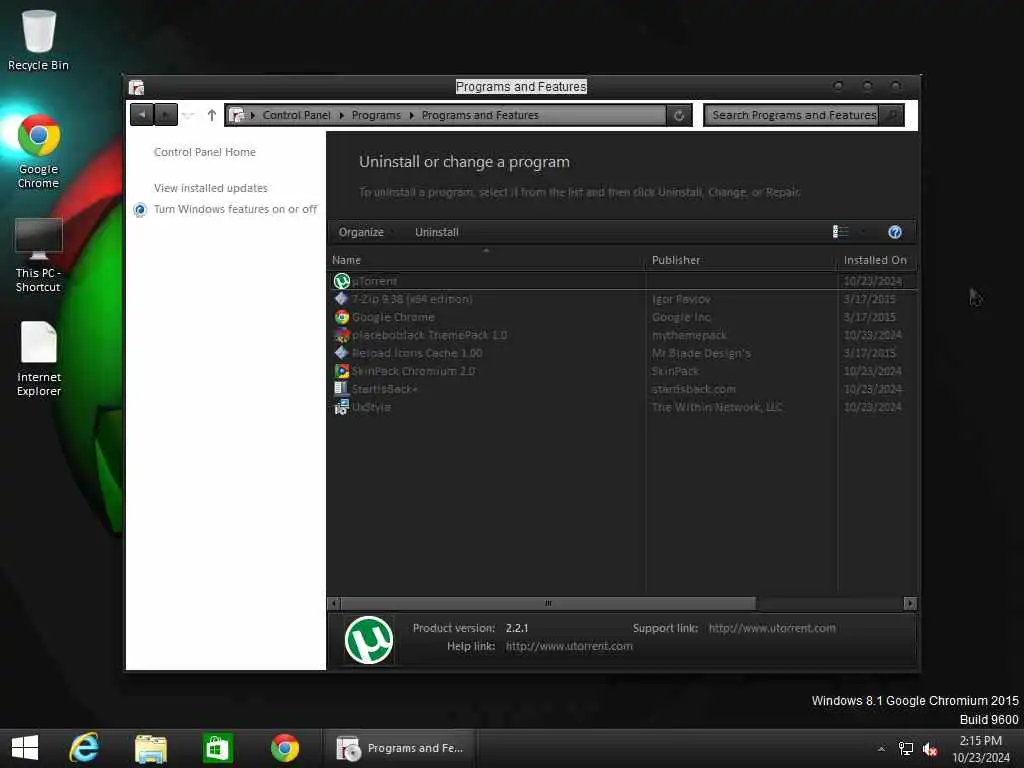Viewport: 1024px width, 768px height.
Task: Click the 'mythemepack' publisher cell
Action: click(x=689, y=335)
